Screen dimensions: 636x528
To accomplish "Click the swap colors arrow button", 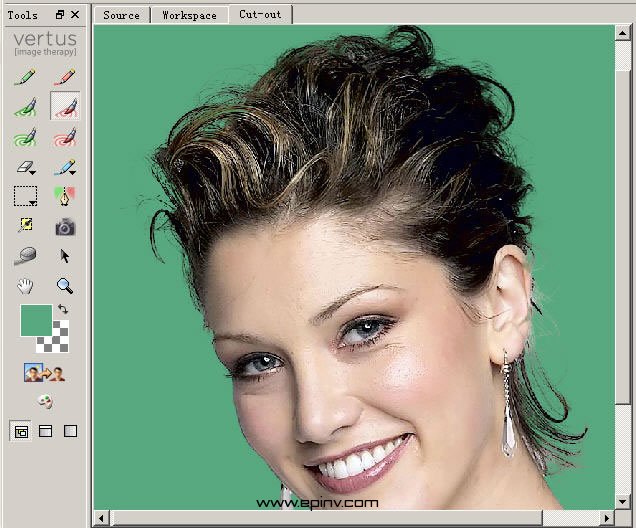I will point(64,310).
